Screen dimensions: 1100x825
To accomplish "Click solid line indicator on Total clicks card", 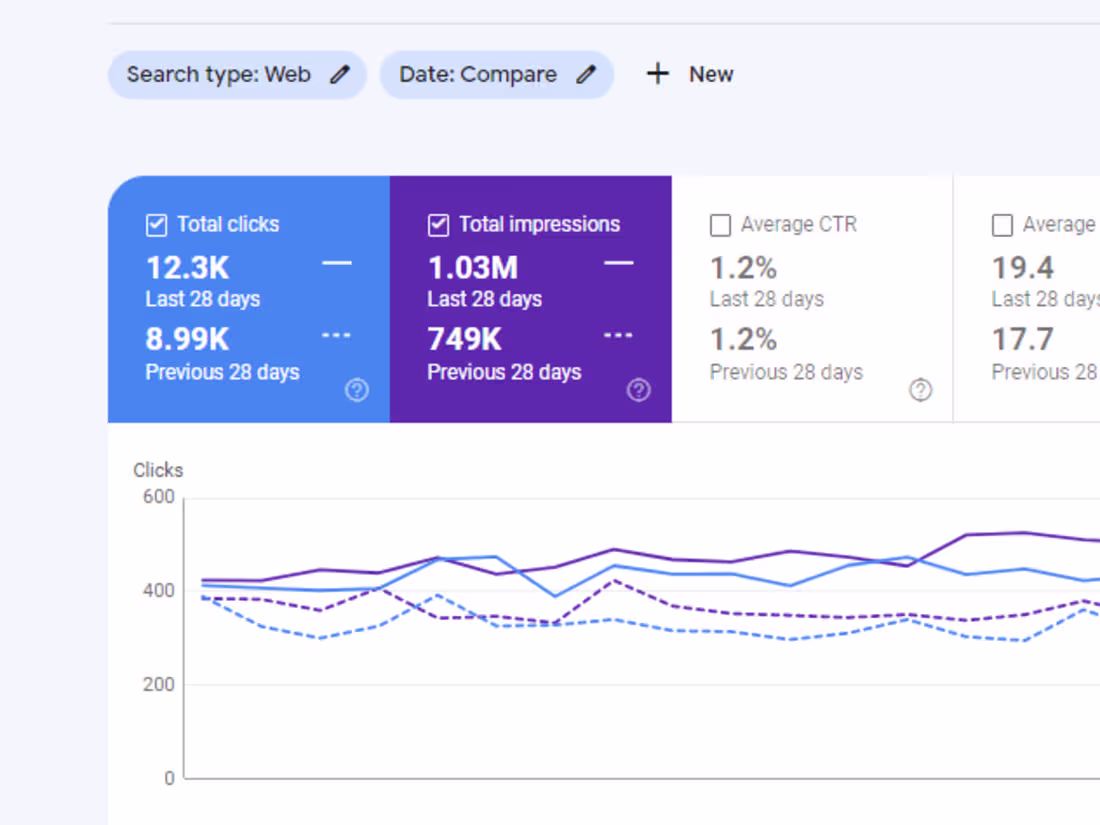I will (336, 263).
